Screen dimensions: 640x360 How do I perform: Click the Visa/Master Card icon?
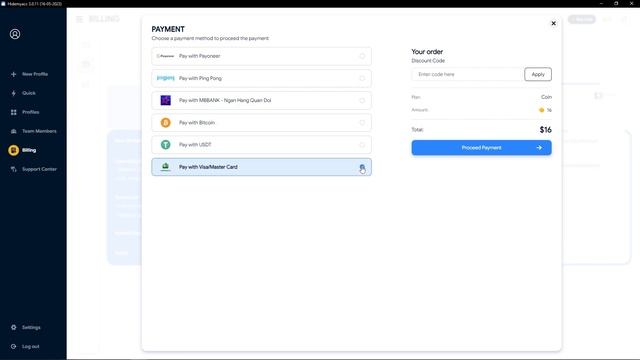point(165,167)
